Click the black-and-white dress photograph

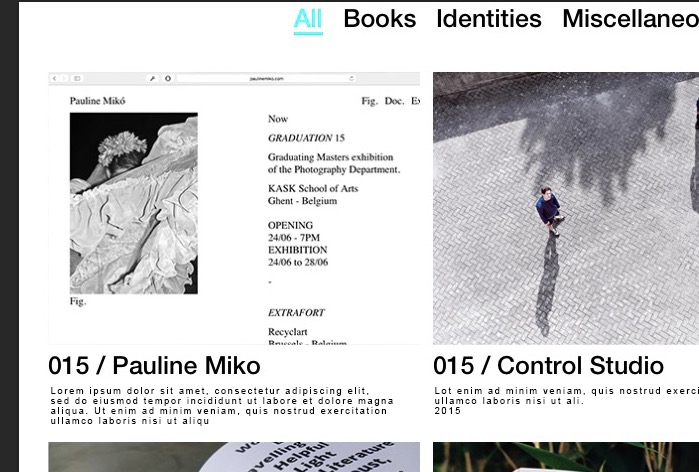point(134,203)
